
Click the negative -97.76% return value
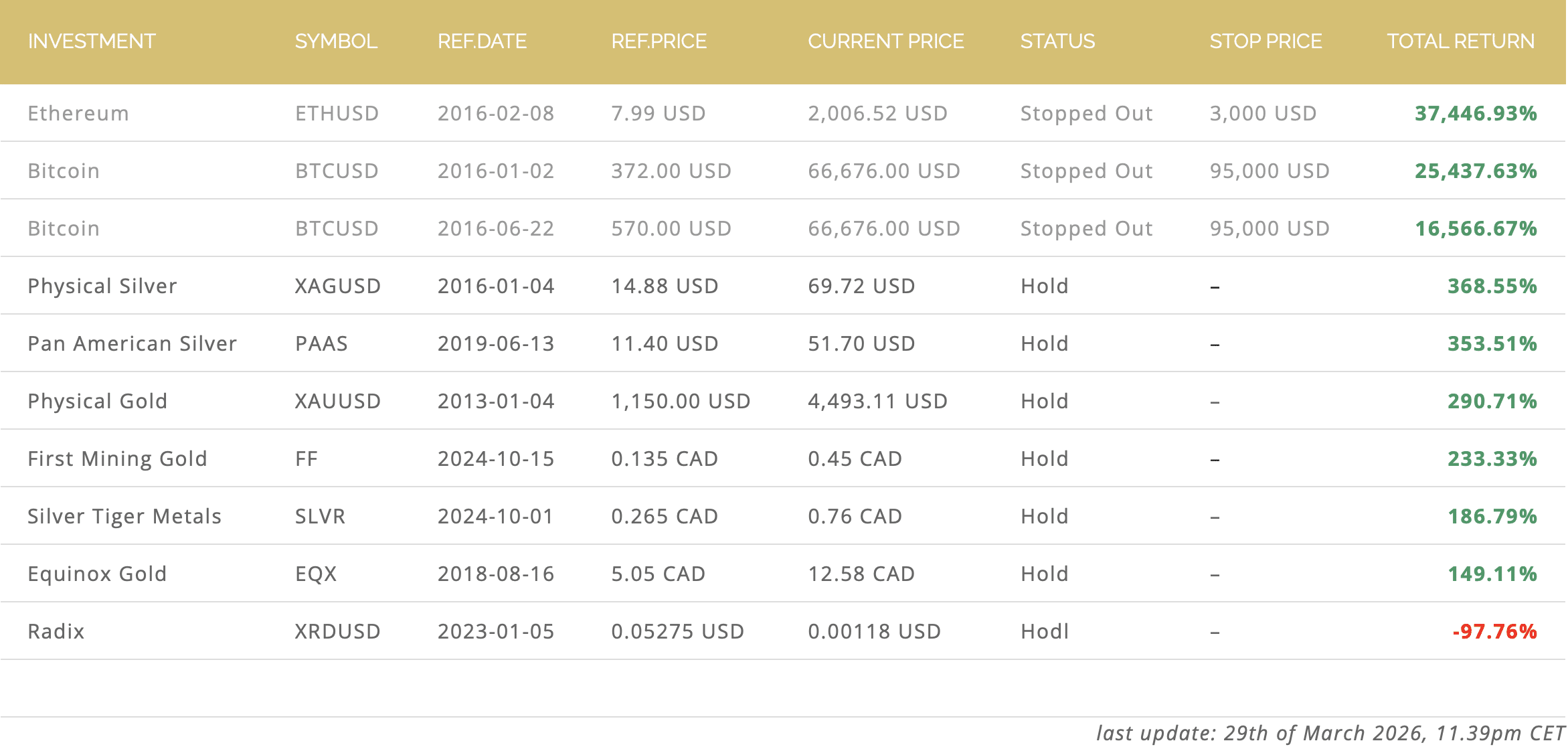click(1494, 632)
